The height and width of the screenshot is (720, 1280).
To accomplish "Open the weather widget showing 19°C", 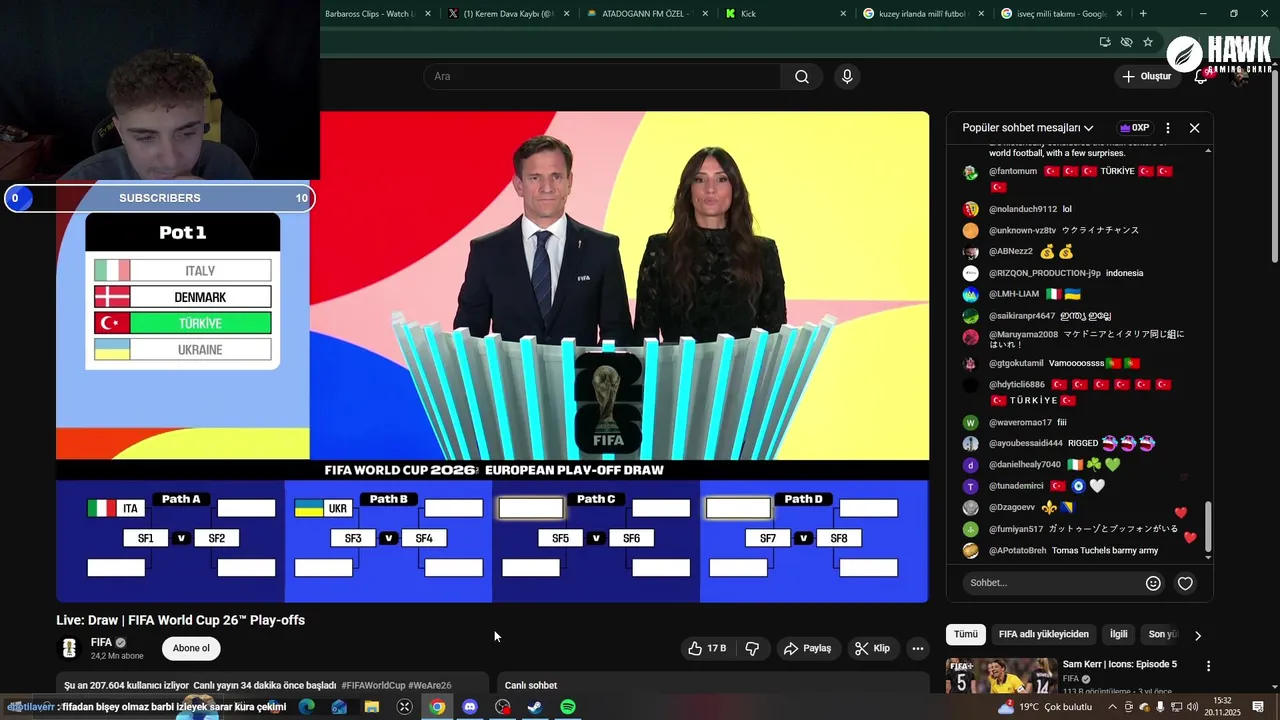I will click(x=1045, y=707).
